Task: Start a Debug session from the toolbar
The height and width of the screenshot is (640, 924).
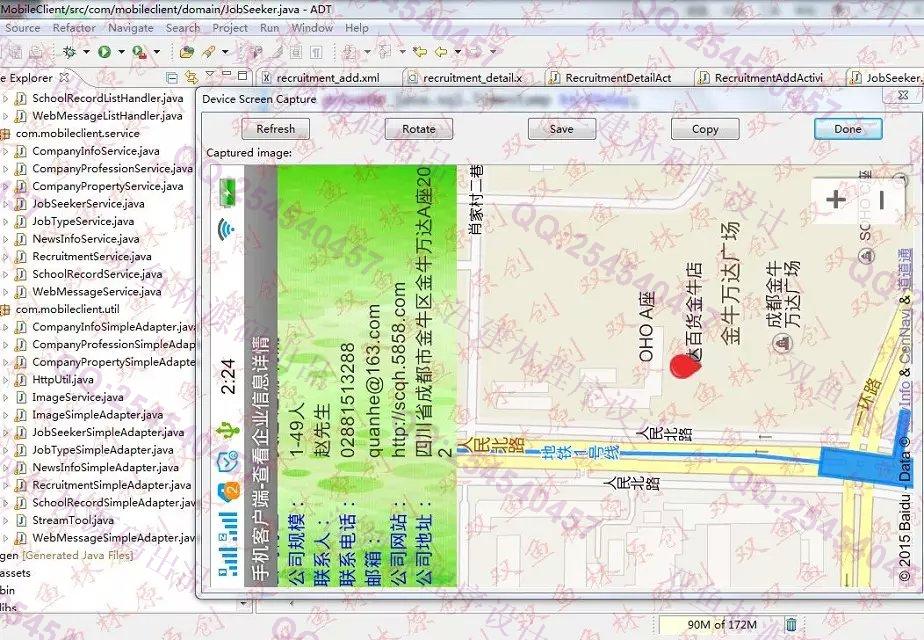Action: coord(69,52)
